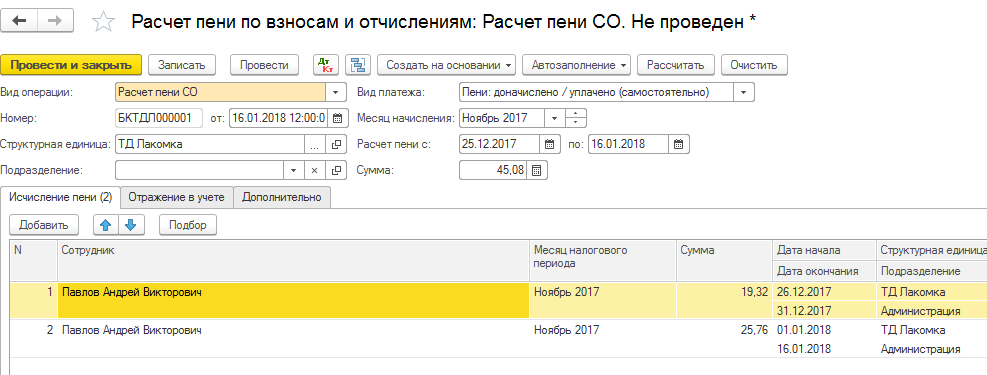Click Провести и закрыть button
The height and width of the screenshot is (375, 987).
[70, 65]
